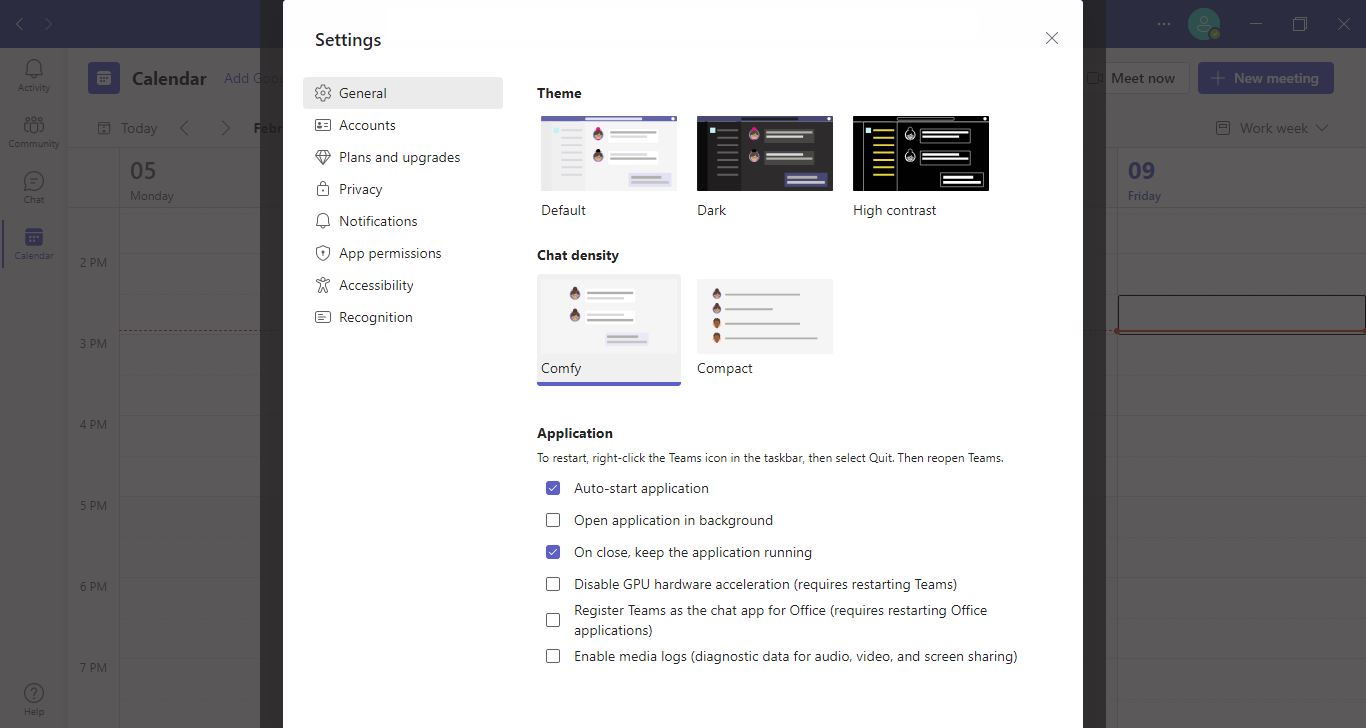Open the App permissions settings tab
Screen dimensions: 1366x728
coord(403,253)
